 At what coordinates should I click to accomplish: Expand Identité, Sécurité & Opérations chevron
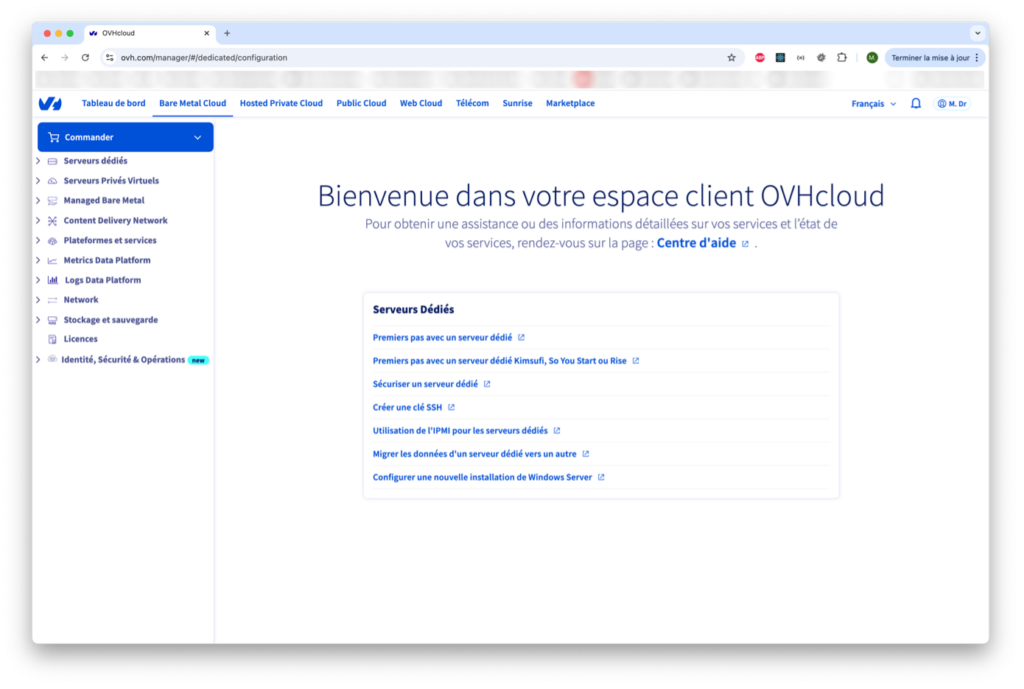[38, 360]
